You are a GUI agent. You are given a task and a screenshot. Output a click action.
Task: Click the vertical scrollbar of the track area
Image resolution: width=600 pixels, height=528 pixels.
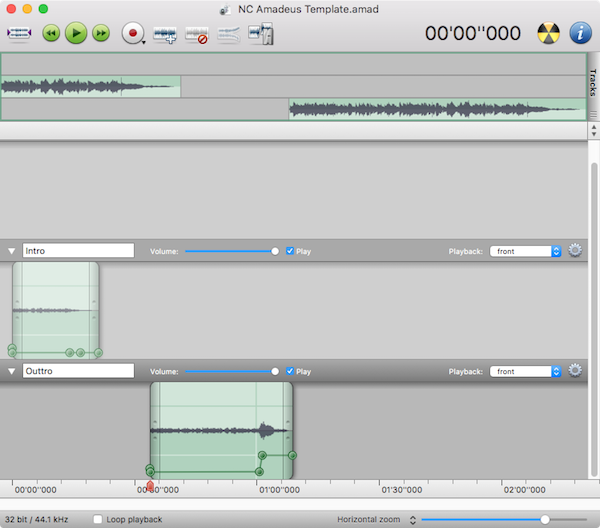point(594,319)
